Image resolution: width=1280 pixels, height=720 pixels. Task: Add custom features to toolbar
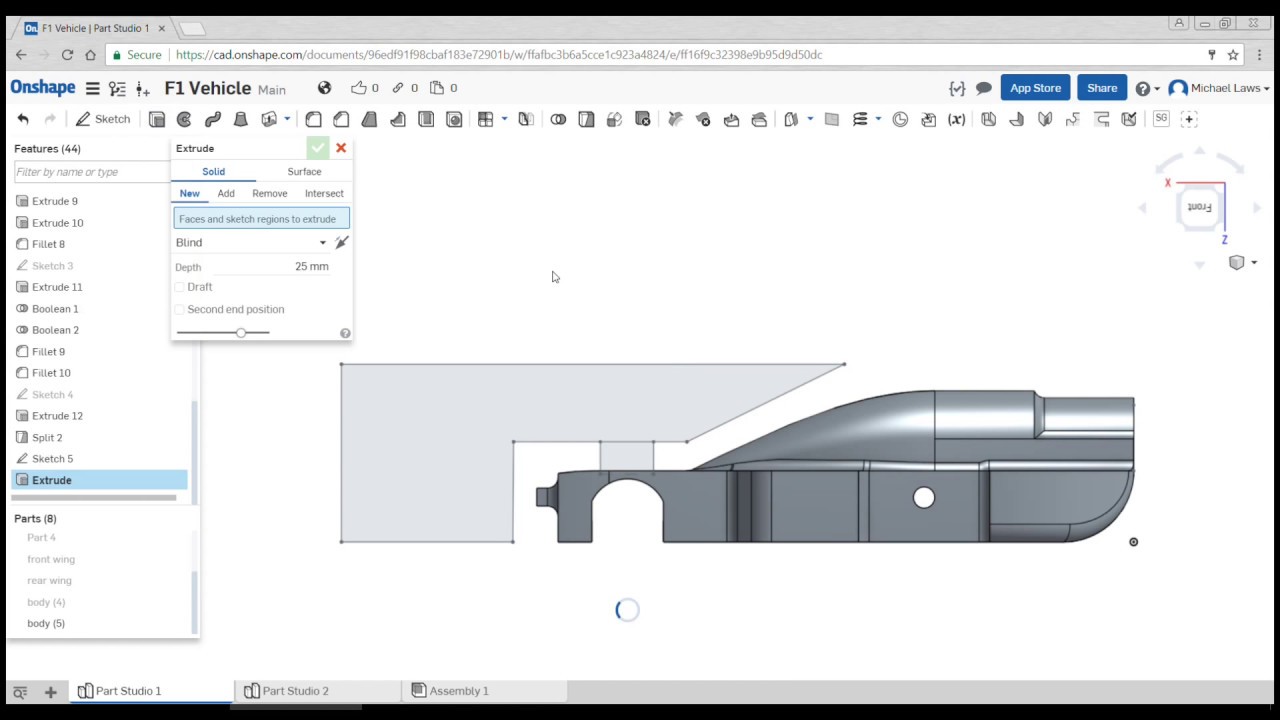coord(1189,119)
